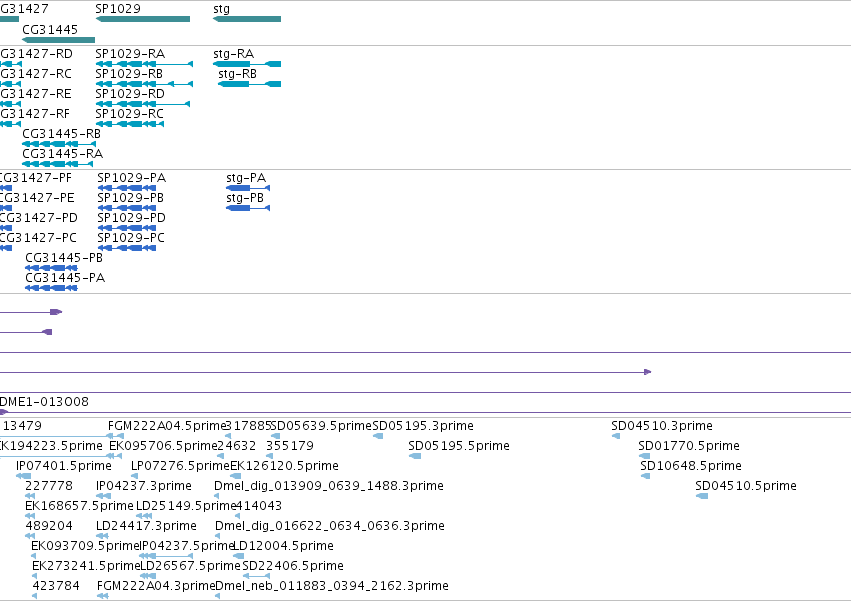Select protein SP1029-PB

tap(127, 208)
